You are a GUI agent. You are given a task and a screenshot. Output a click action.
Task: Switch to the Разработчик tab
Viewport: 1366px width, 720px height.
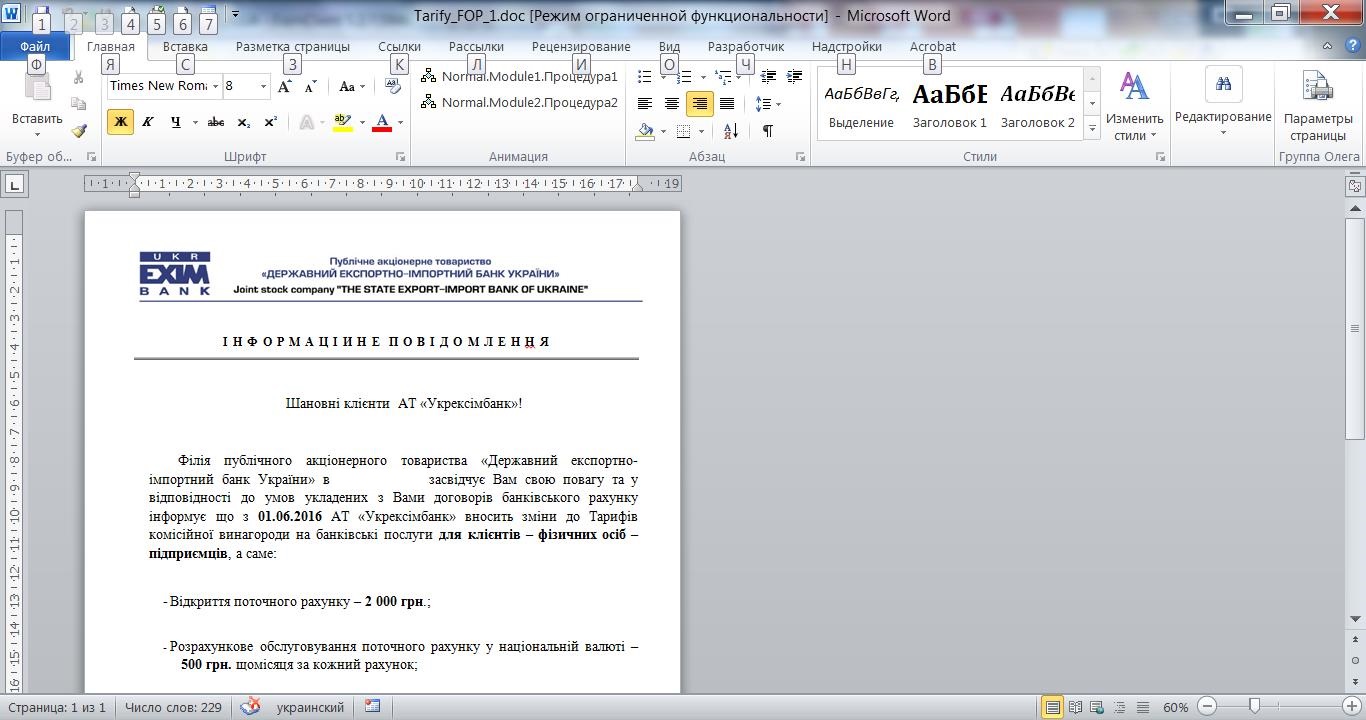[746, 46]
